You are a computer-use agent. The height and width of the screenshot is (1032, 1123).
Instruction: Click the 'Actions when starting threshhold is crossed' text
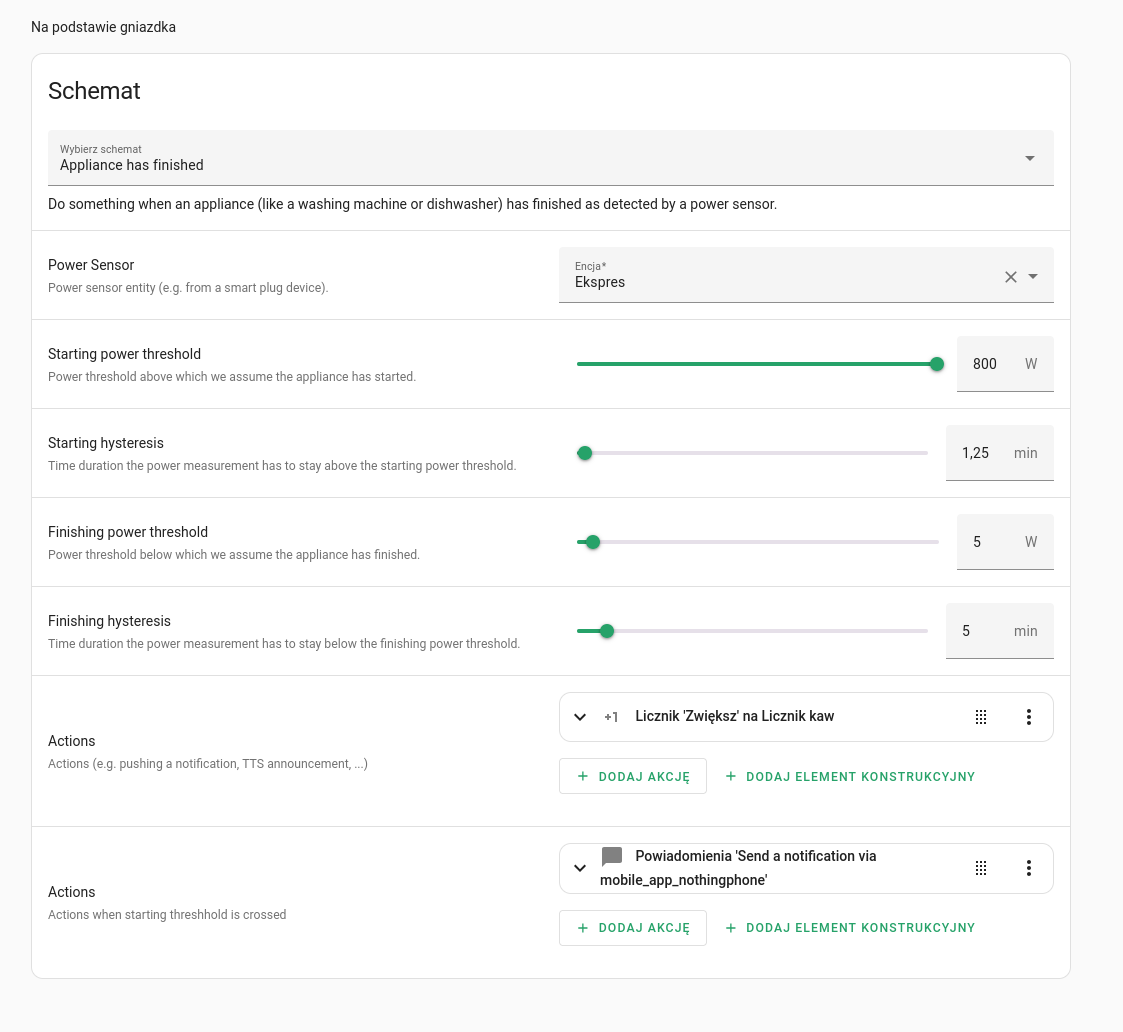pyautogui.click(x=167, y=915)
